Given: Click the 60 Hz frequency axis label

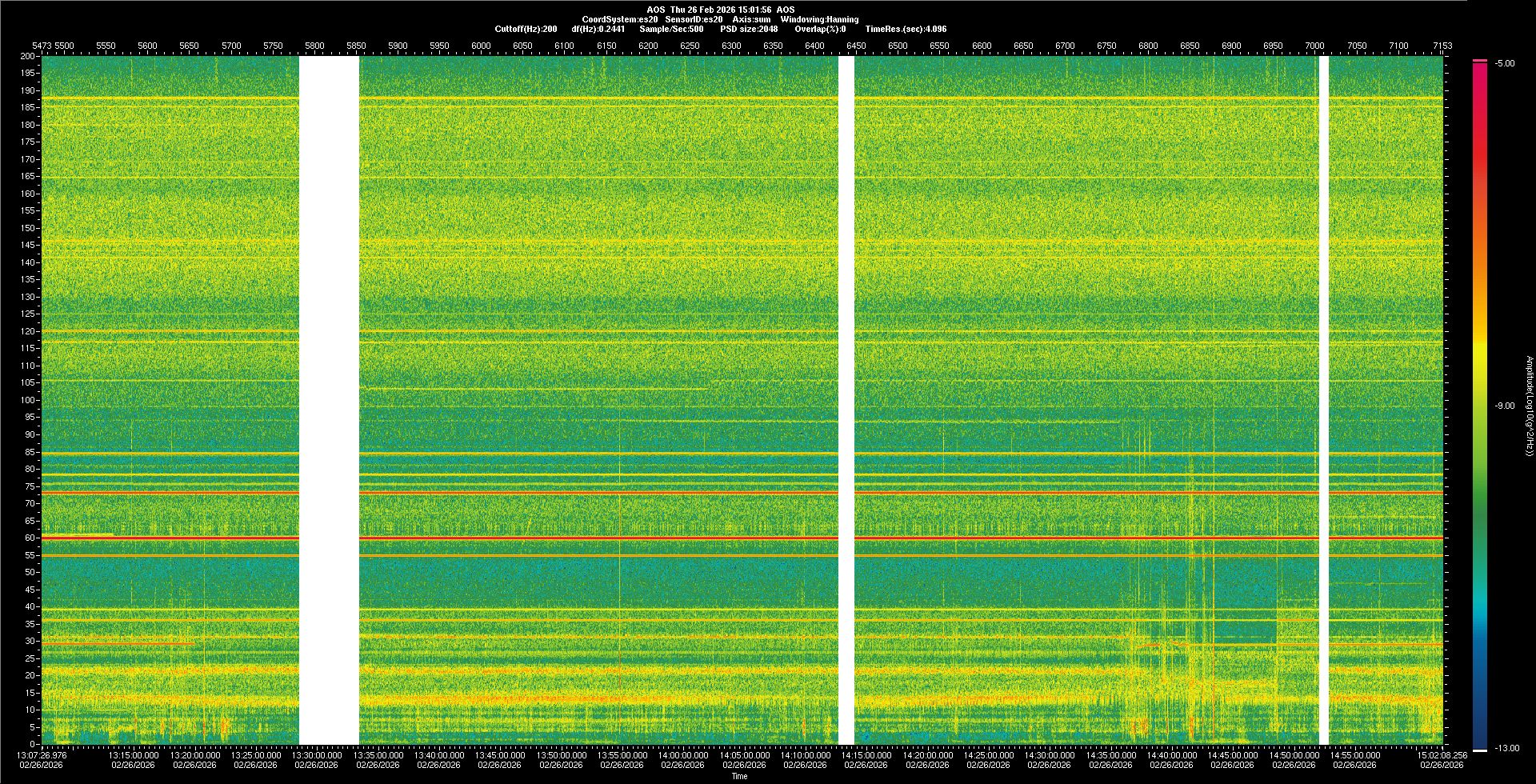Looking at the screenshot, I should point(29,538).
